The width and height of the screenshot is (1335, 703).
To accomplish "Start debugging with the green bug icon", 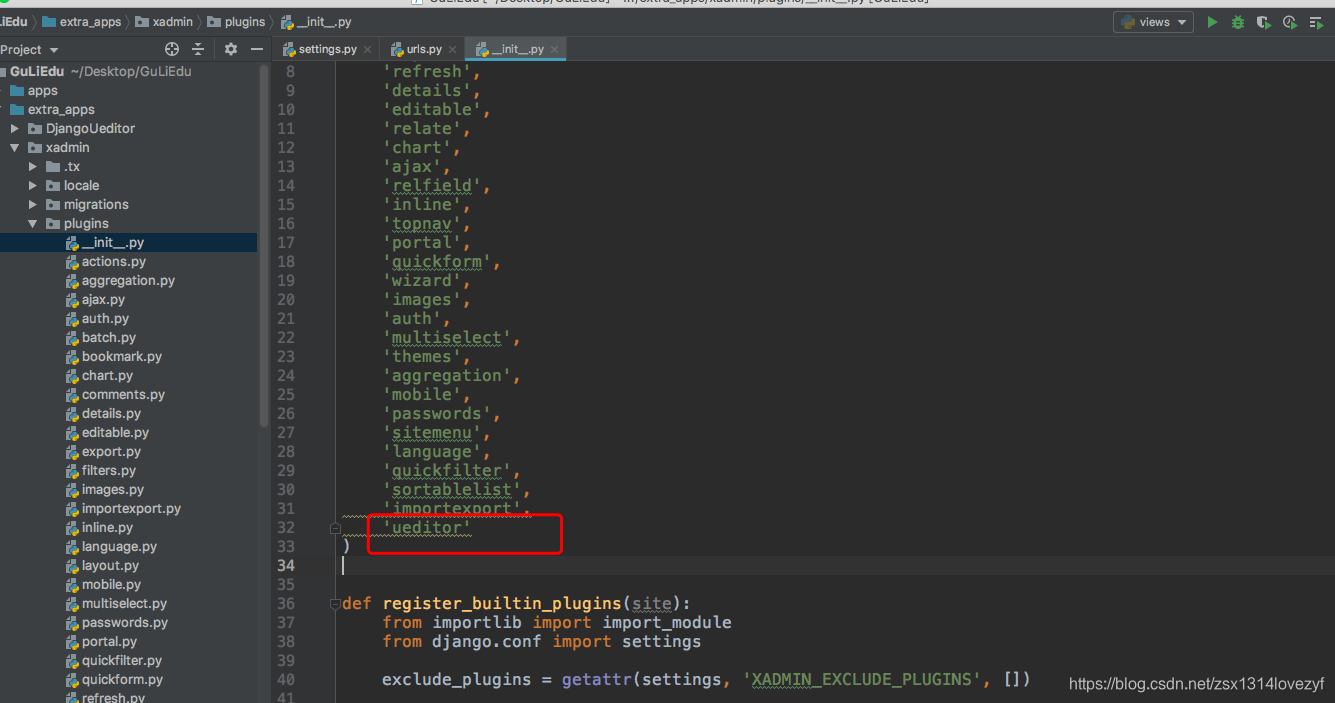I will click(1238, 22).
